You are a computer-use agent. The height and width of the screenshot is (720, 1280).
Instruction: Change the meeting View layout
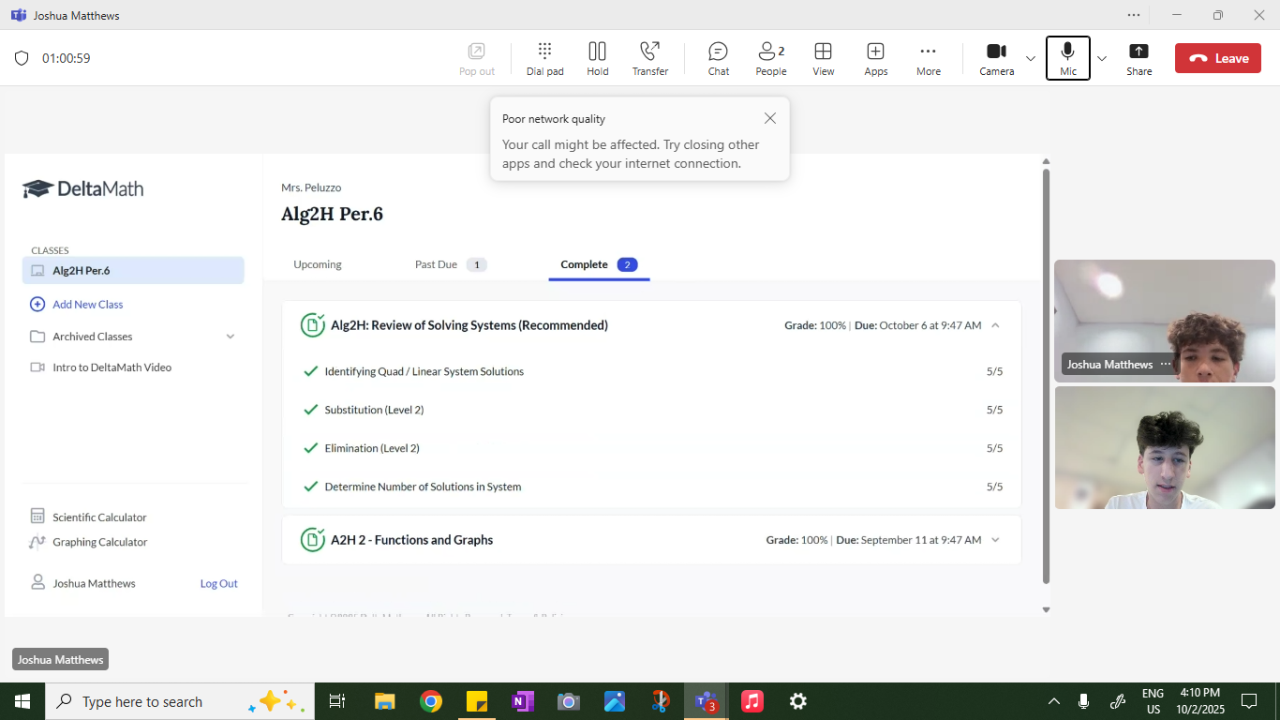[823, 58]
